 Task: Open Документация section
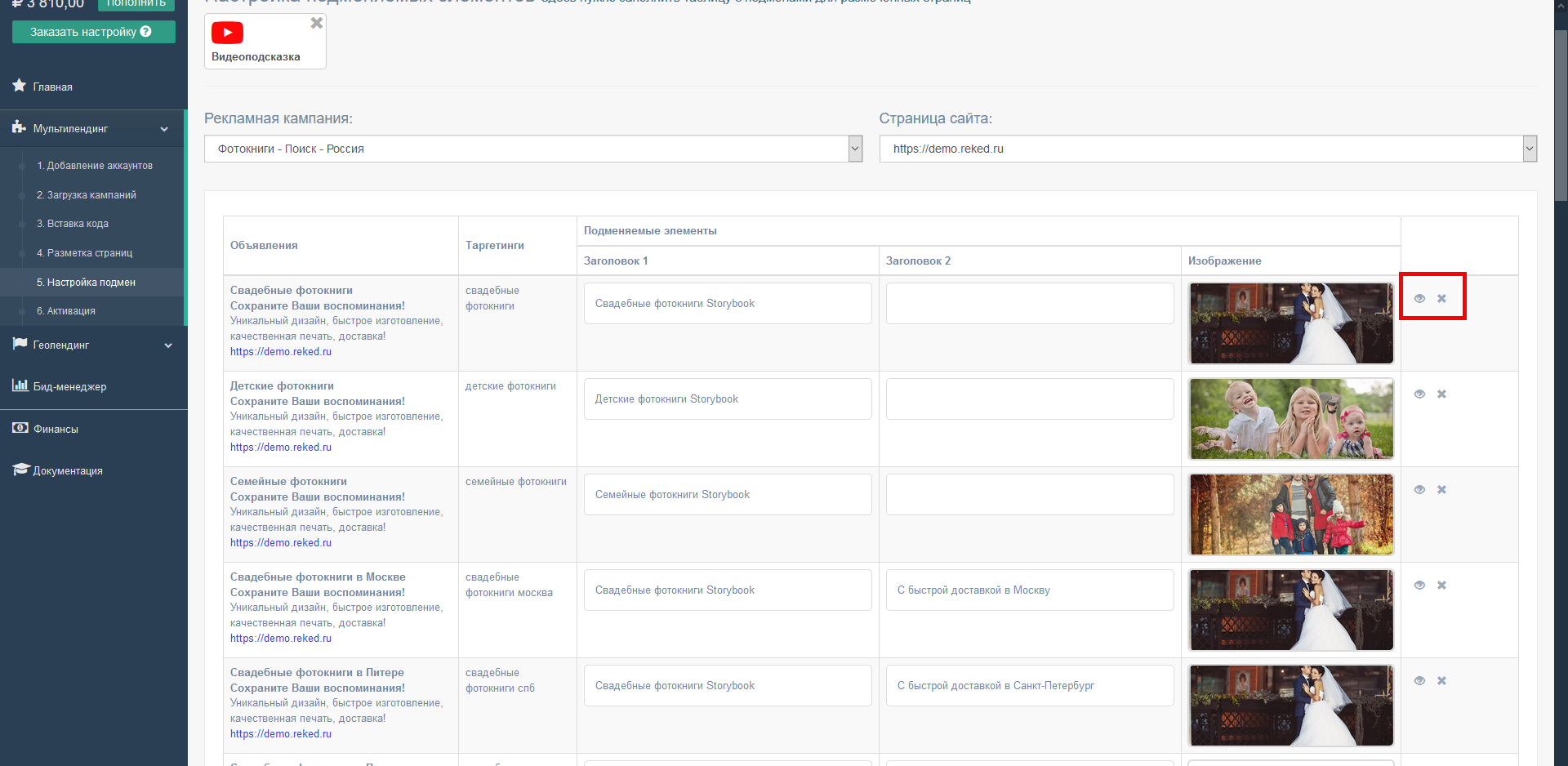point(68,470)
